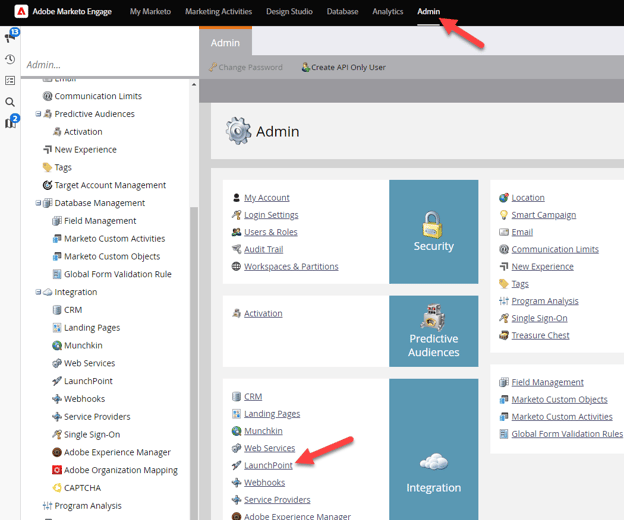Select Program Analysis in tree
This screenshot has height=520, width=624.
click(x=88, y=506)
